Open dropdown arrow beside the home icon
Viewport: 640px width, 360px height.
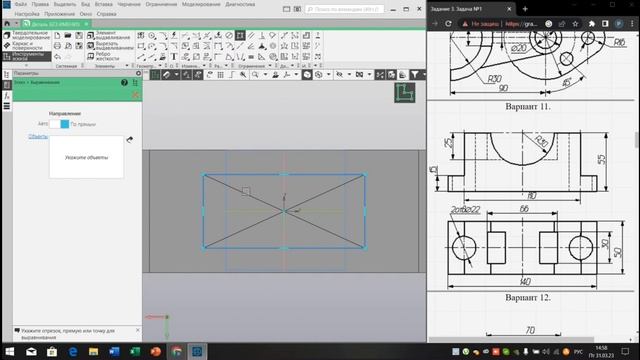click(16, 24)
